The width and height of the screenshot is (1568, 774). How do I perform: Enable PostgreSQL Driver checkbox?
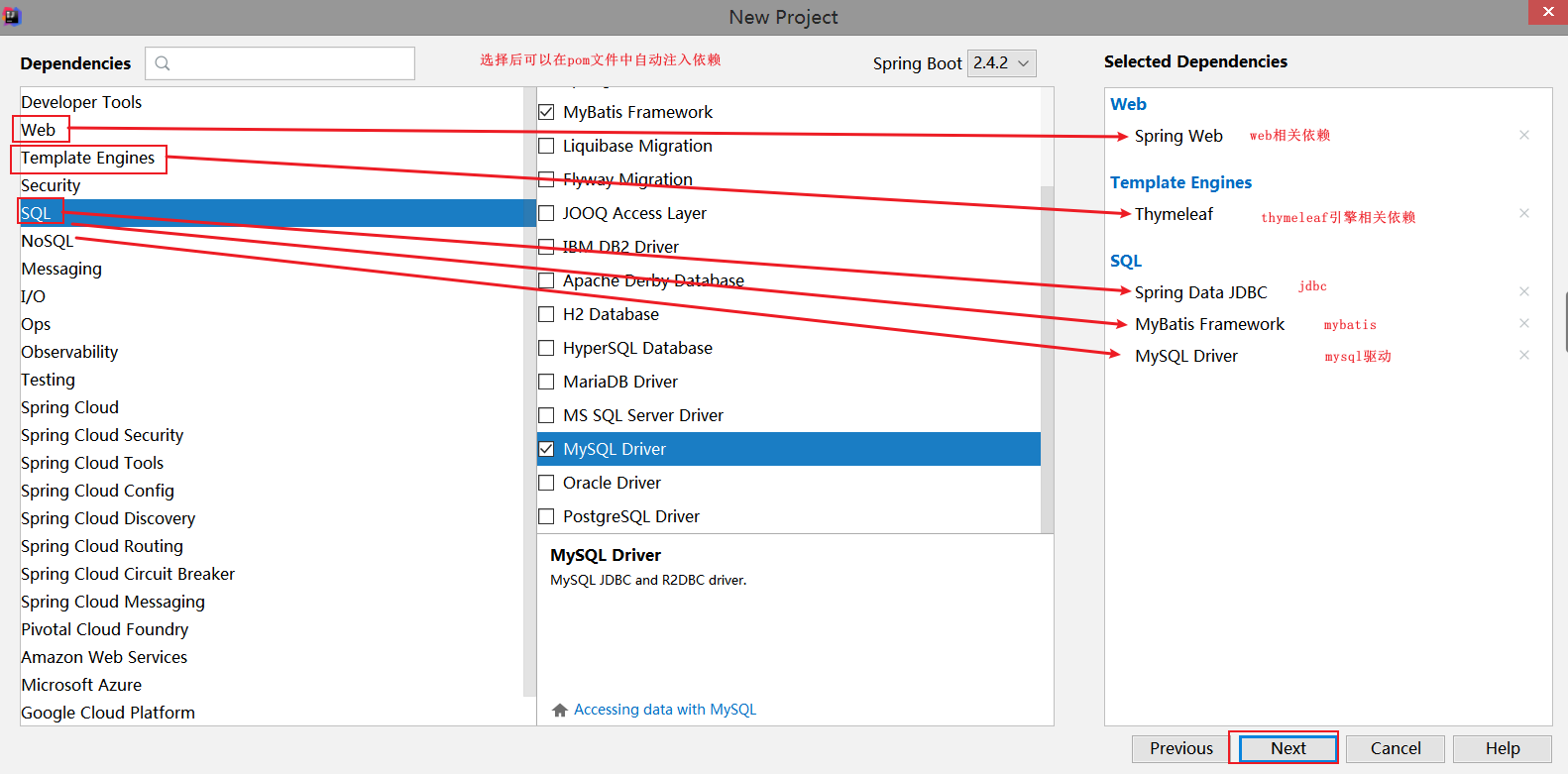pyautogui.click(x=546, y=516)
